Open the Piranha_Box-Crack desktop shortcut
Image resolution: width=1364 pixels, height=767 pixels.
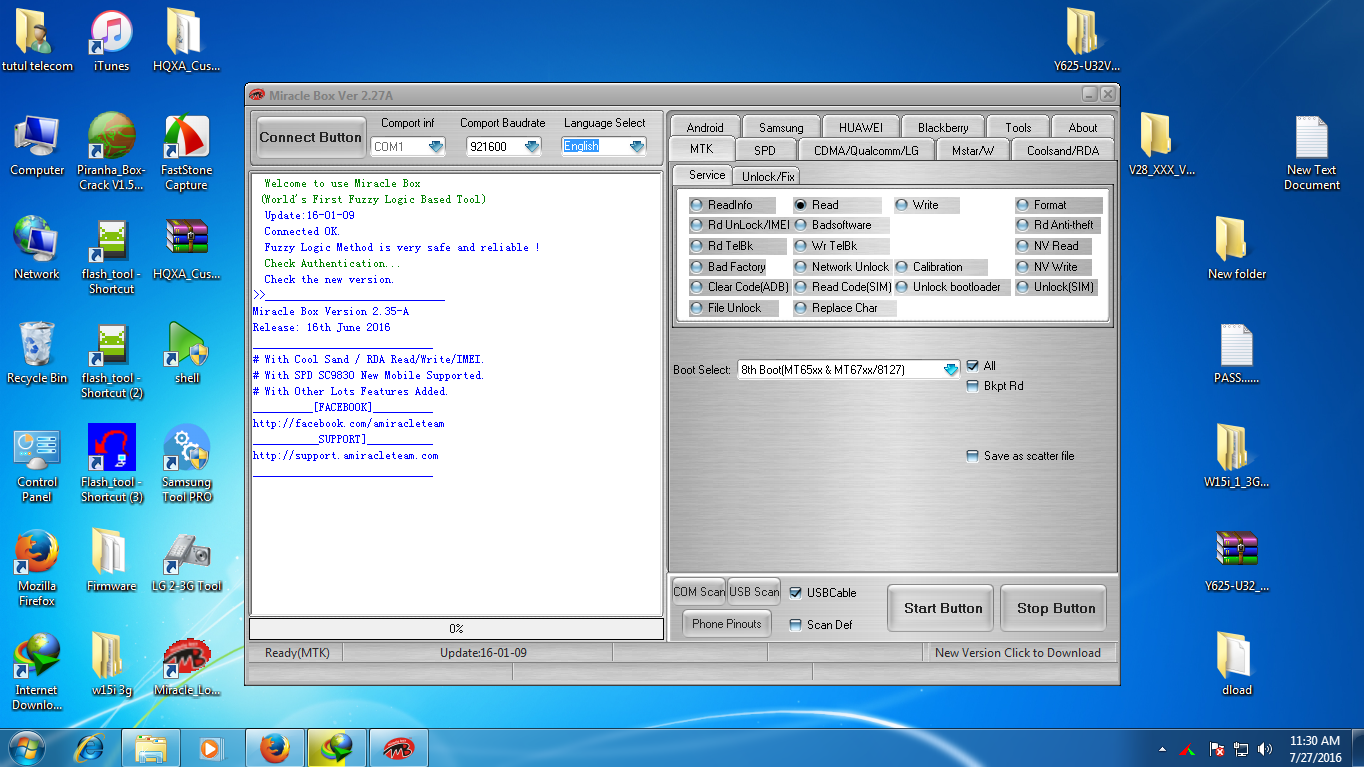(x=111, y=152)
